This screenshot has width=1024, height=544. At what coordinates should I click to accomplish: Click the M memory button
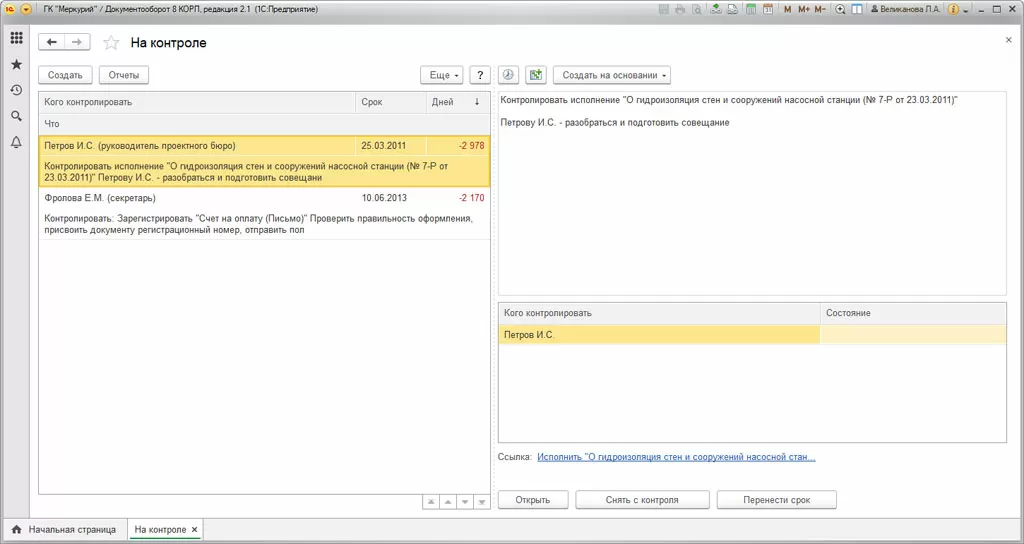788,10
